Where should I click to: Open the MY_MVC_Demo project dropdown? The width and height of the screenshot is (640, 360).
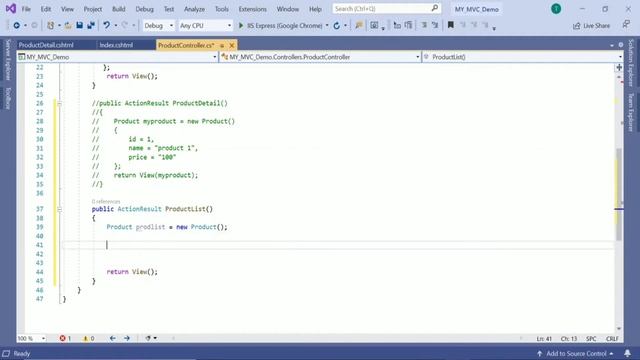point(117,57)
